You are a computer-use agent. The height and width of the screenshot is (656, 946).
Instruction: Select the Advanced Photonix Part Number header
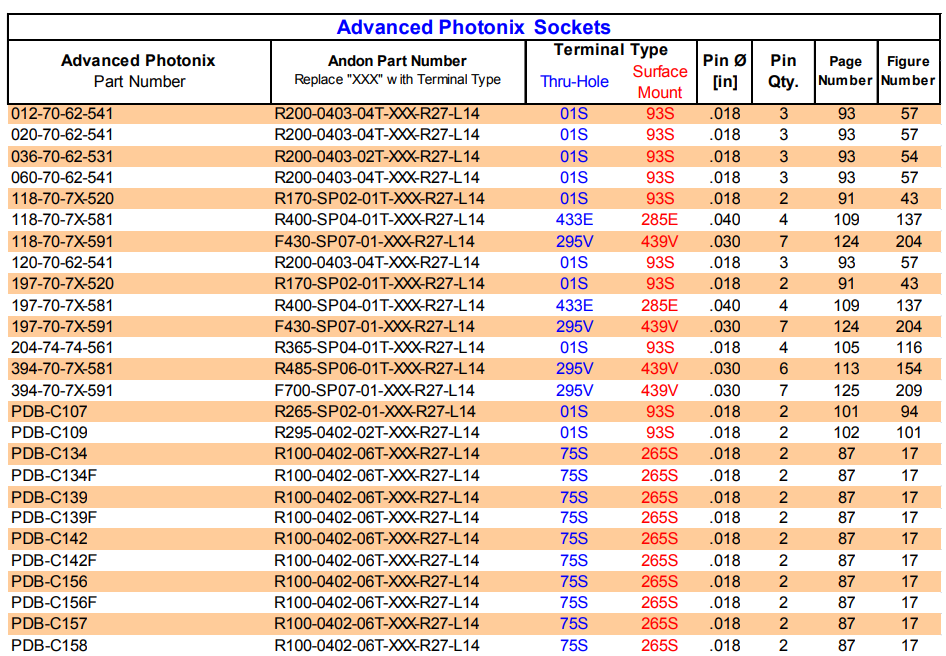pyautogui.click(x=138, y=71)
